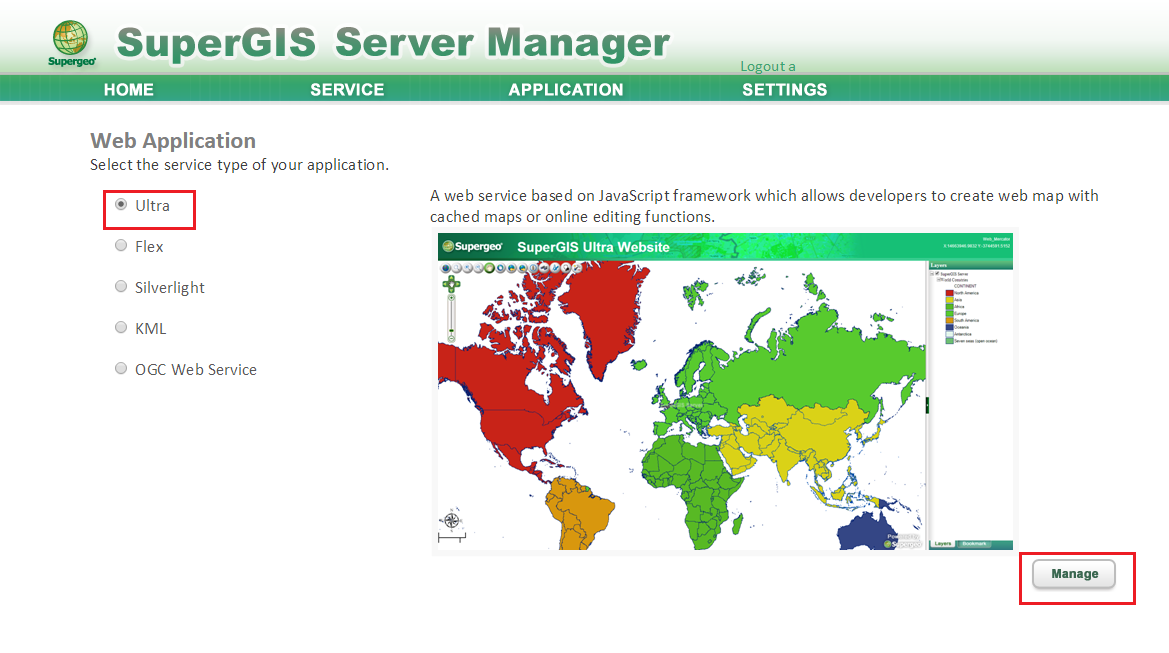Click the Supergeo globe logo
Image resolution: width=1169 pixels, height=653 pixels.
click(x=71, y=43)
